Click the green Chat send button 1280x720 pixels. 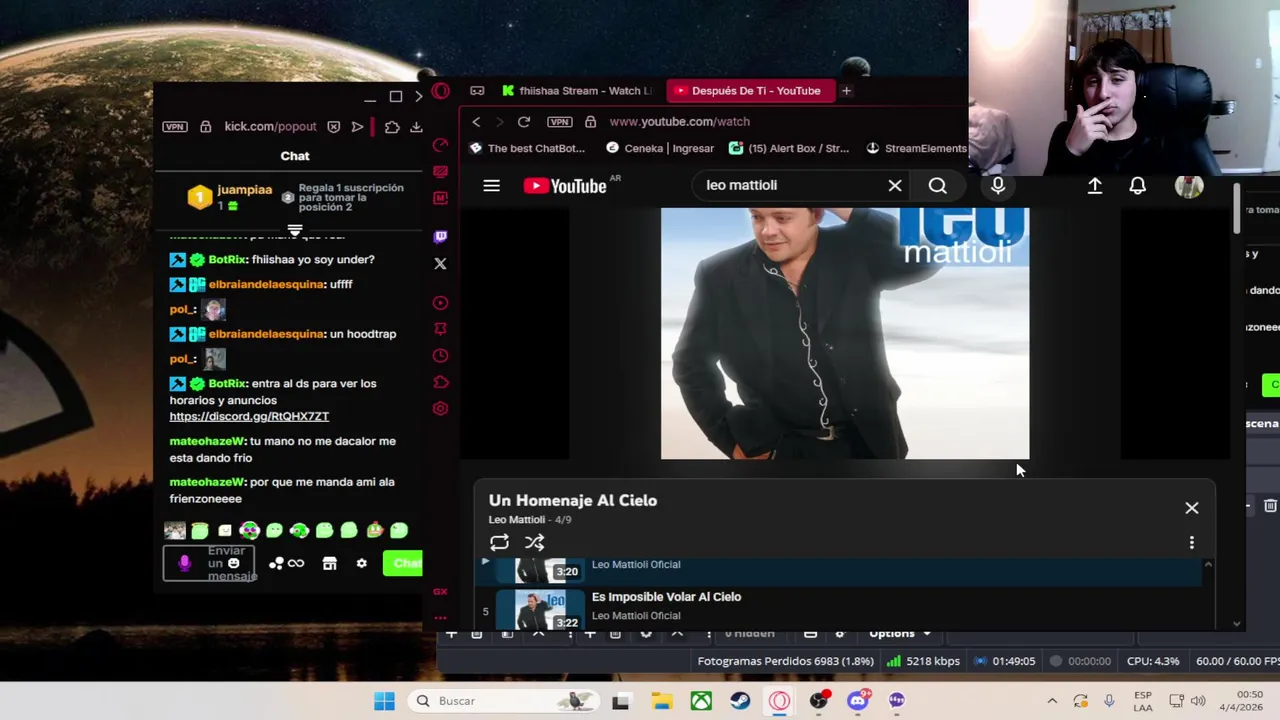coord(404,563)
